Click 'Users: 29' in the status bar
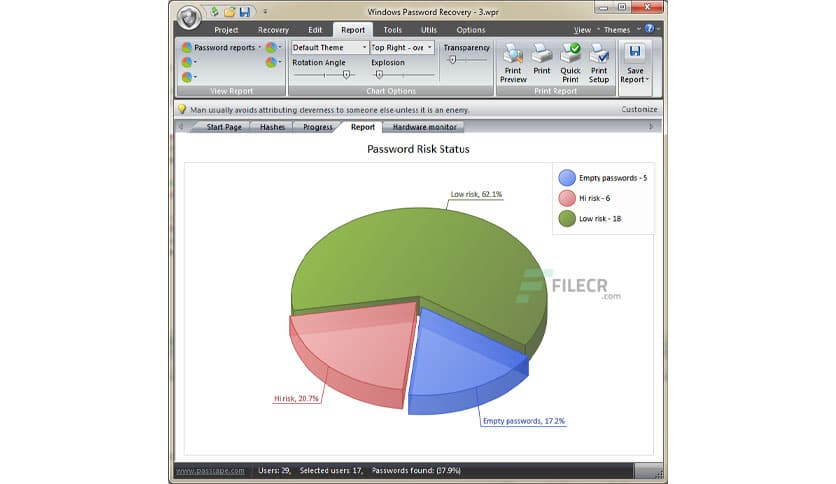The width and height of the screenshot is (836, 484). pos(275,471)
